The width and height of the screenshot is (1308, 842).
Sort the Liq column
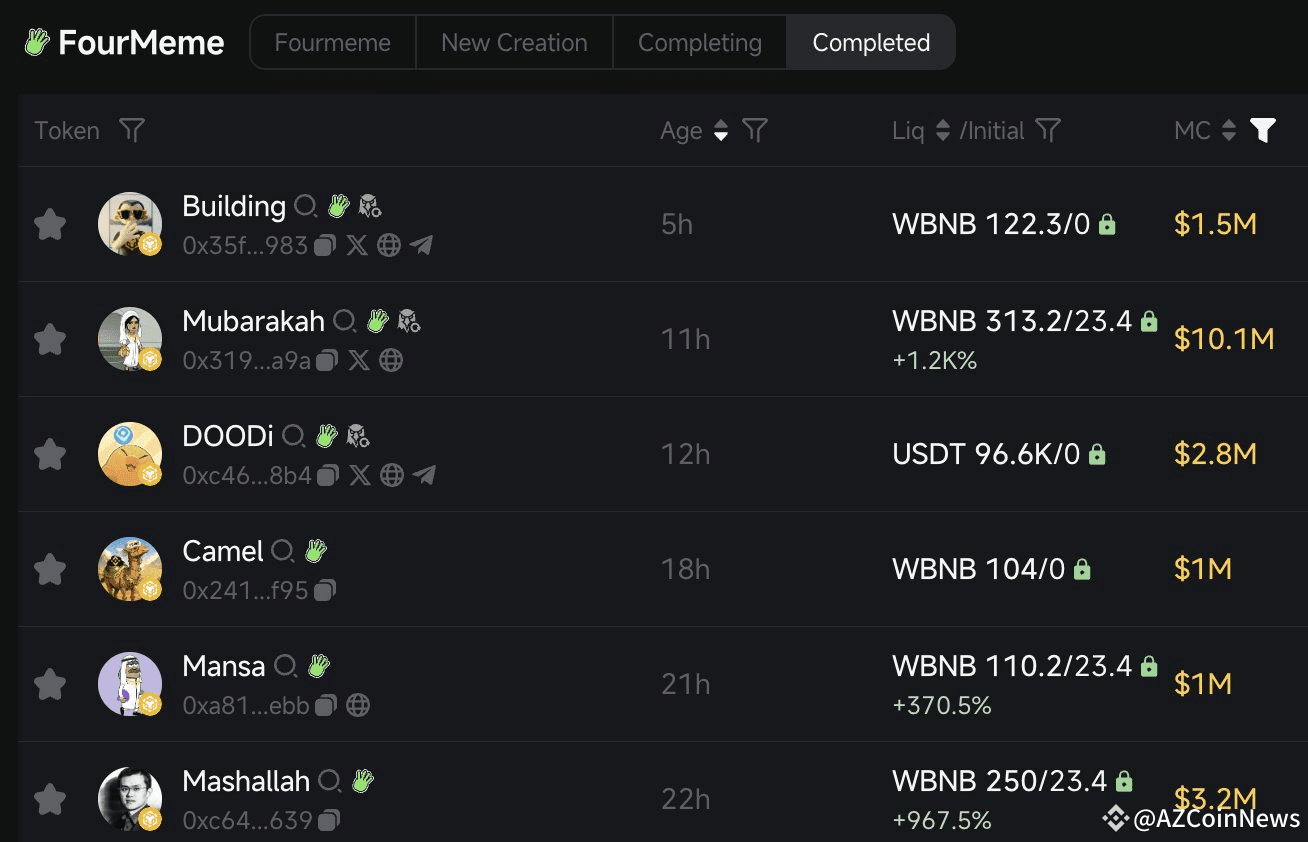click(x=941, y=130)
